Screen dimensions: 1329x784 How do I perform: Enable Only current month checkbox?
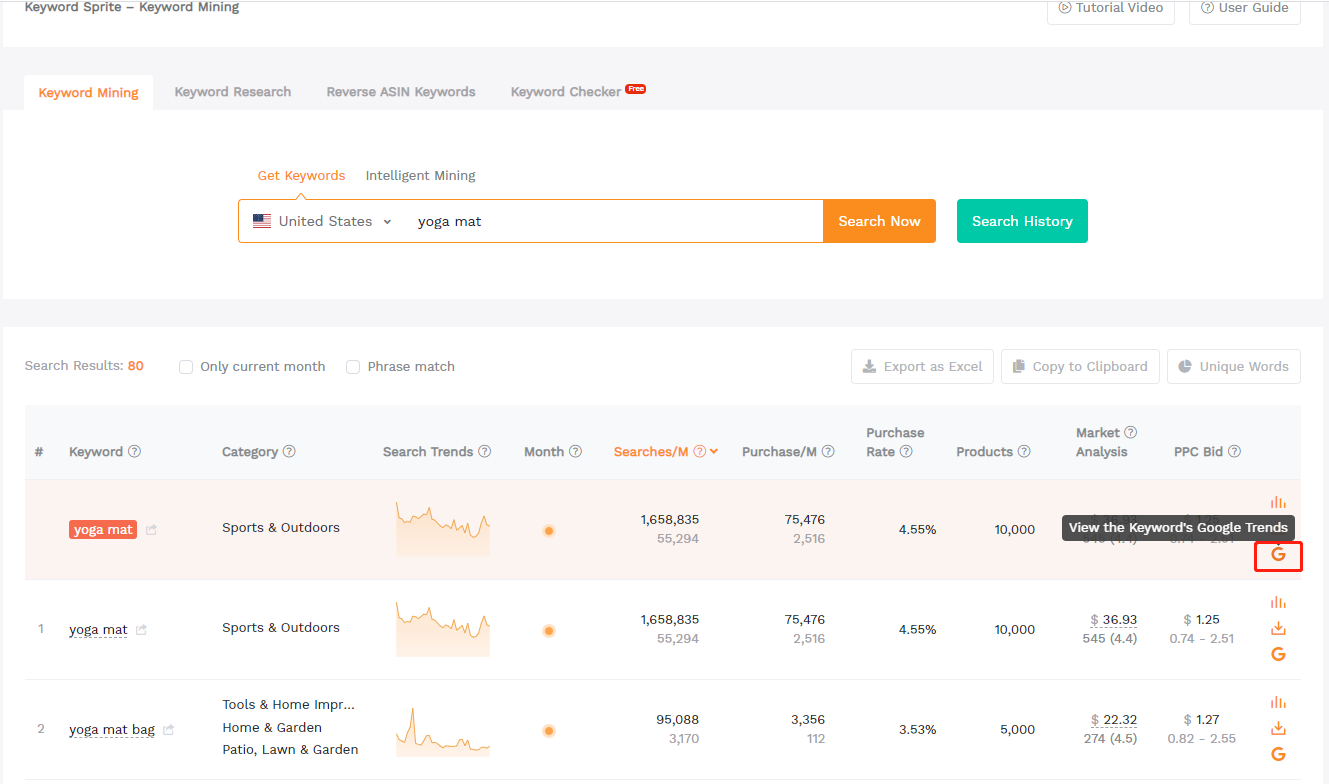186,367
